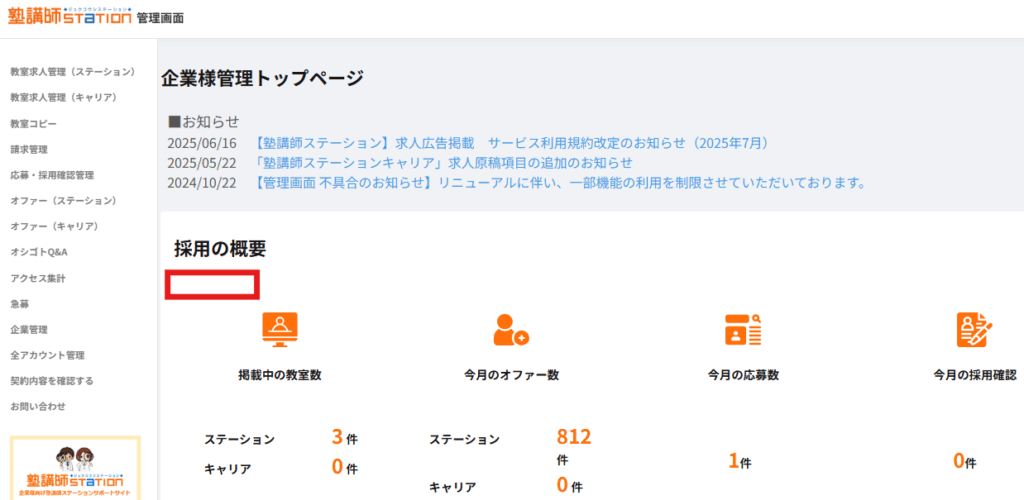The image size is (1024, 500).
Task: Go to 請求管理 in the sidebar
Action: [29, 149]
